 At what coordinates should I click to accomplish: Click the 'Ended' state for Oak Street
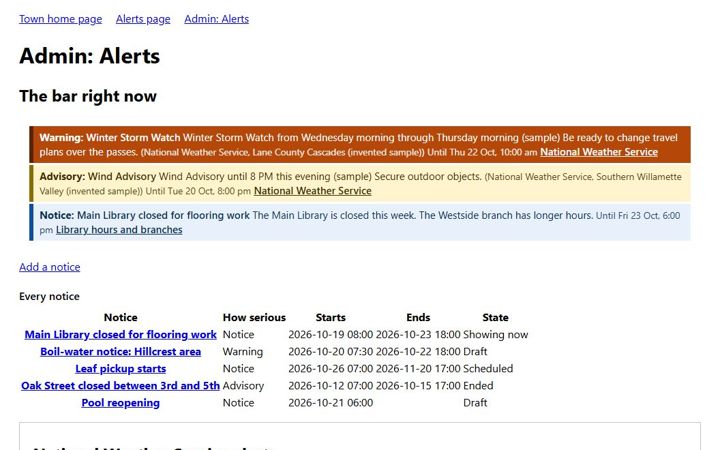(x=478, y=386)
